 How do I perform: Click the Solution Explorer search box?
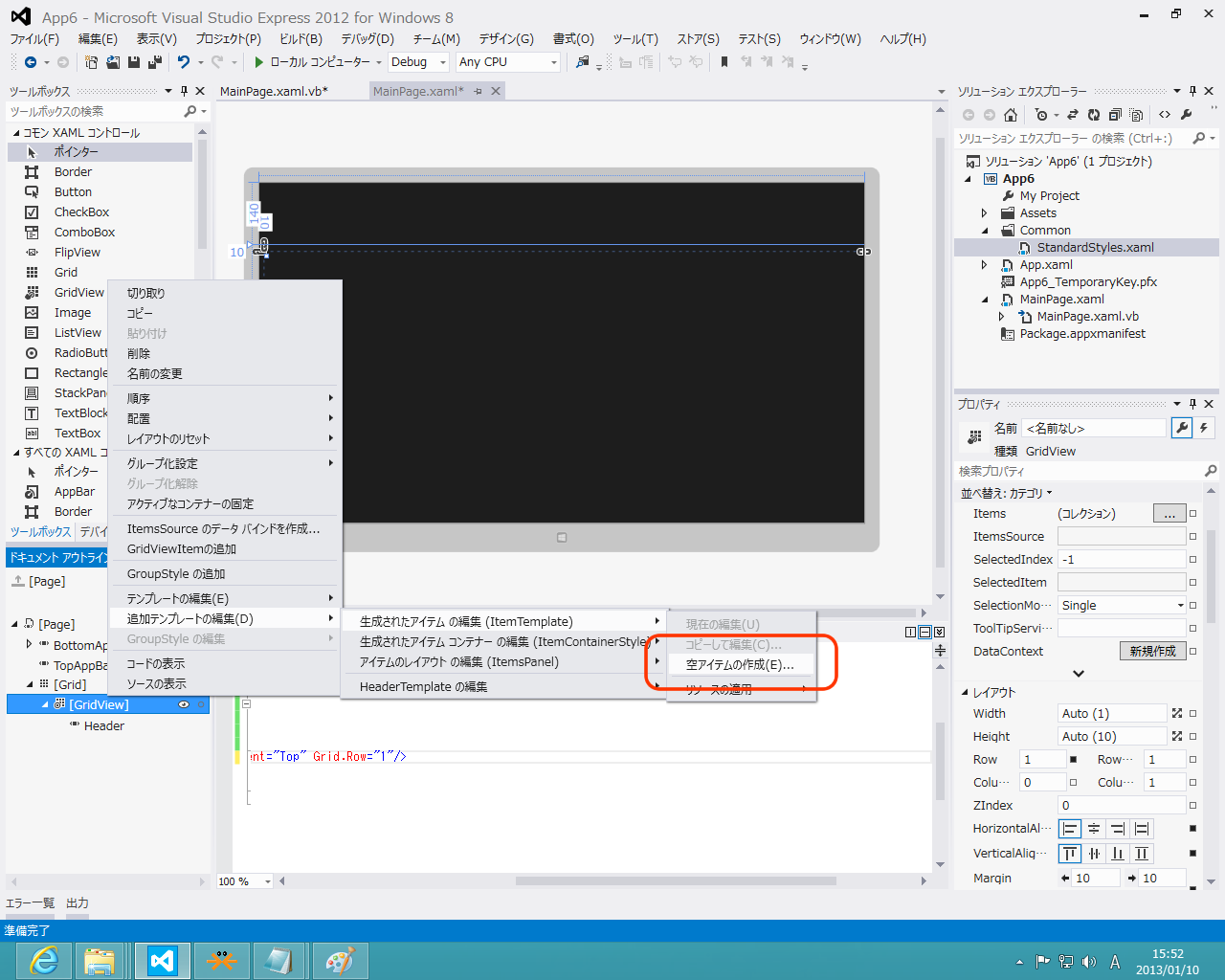click(x=1074, y=139)
